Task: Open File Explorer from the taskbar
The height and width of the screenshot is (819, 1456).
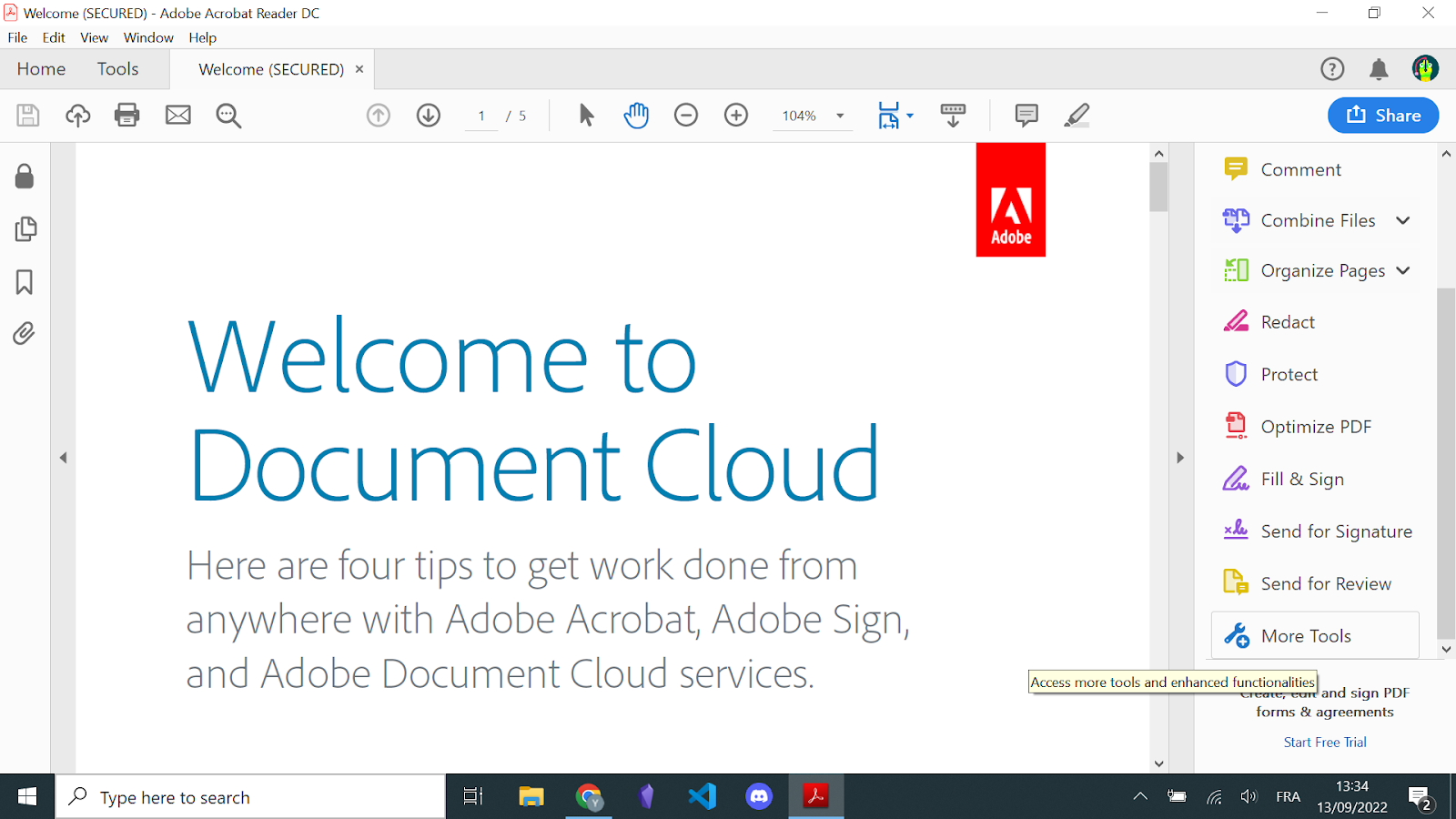Action: pos(531,797)
